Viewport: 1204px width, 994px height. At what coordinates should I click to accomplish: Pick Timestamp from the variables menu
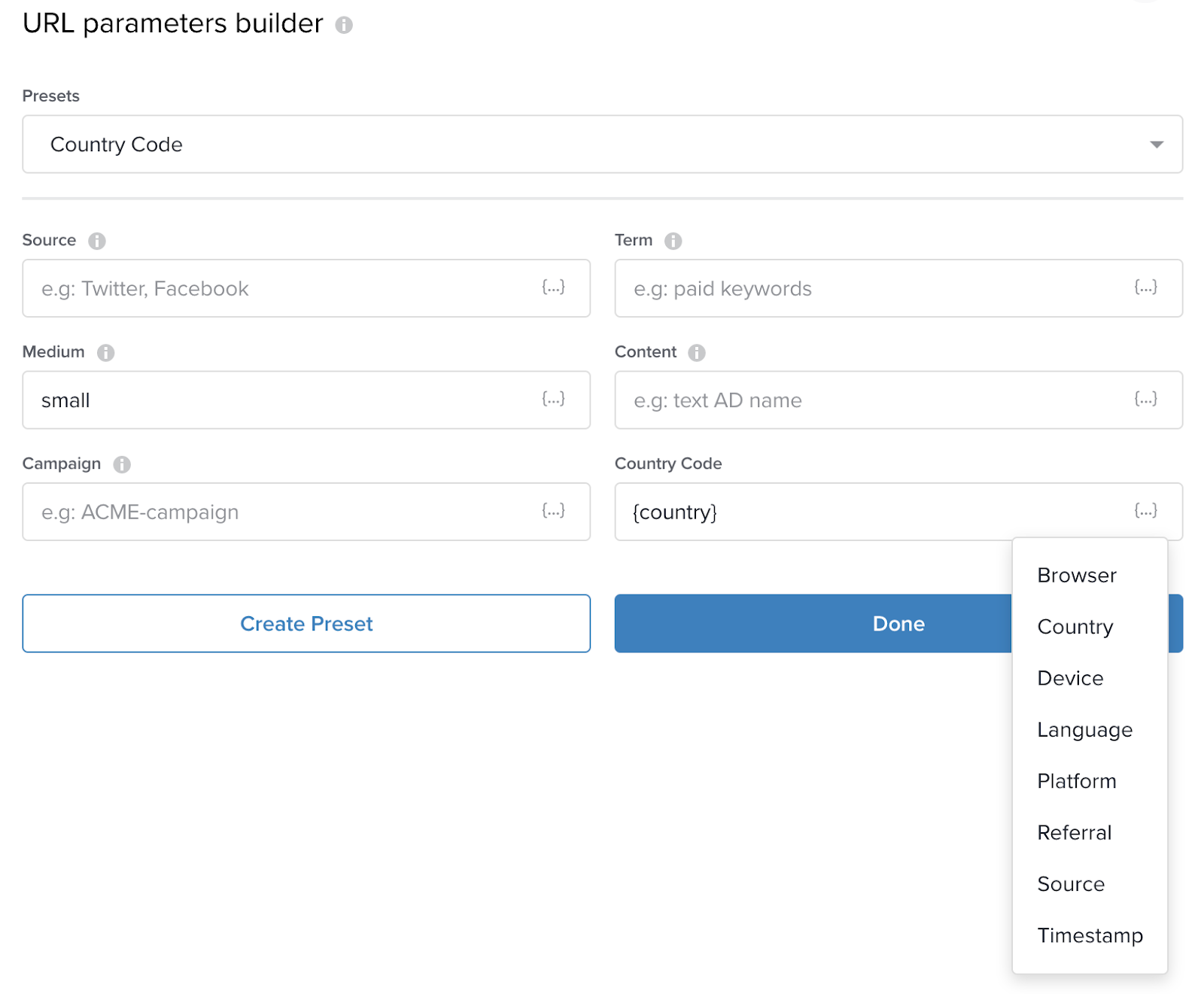tap(1090, 935)
